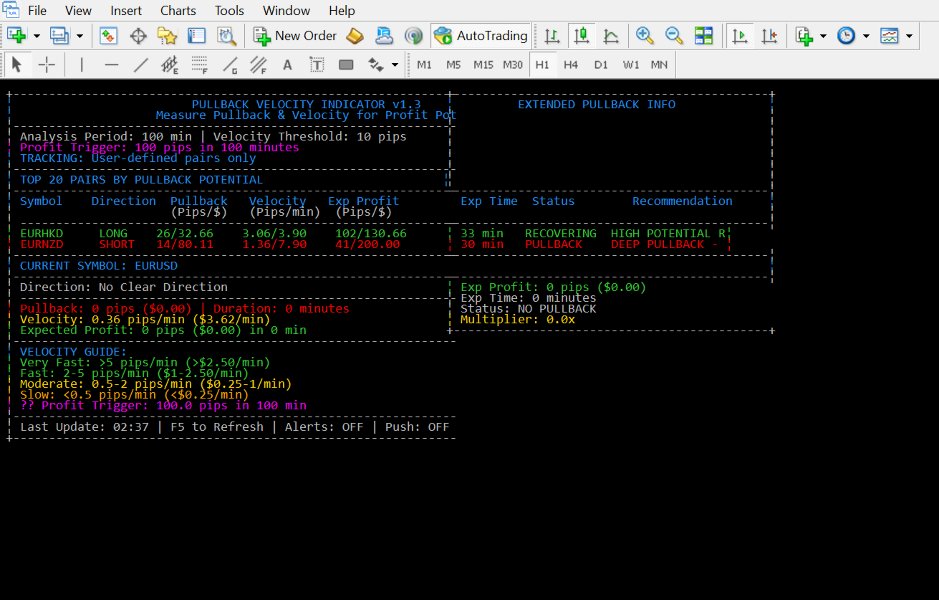Choose the Arrows objects icon
The width and height of the screenshot is (939, 600).
375,65
